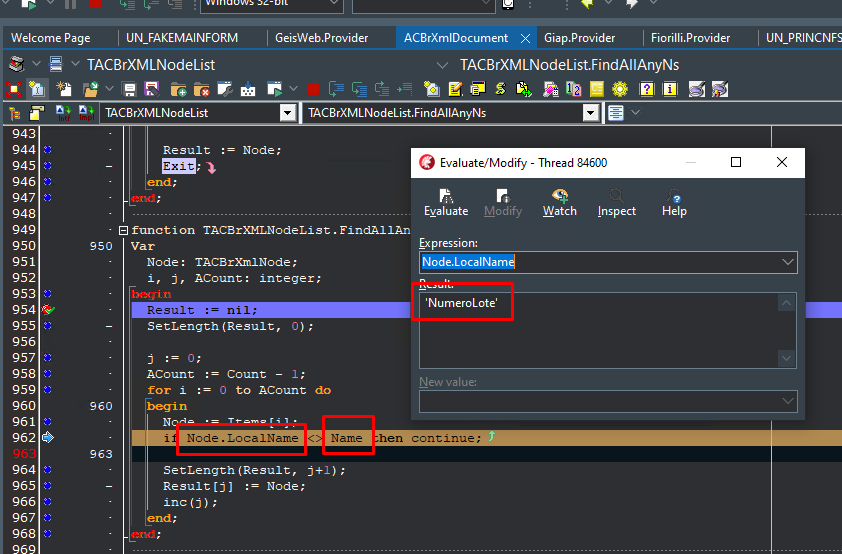Switch to the Welcome Page tab
Image resolution: width=842 pixels, height=554 pixels.
50,38
